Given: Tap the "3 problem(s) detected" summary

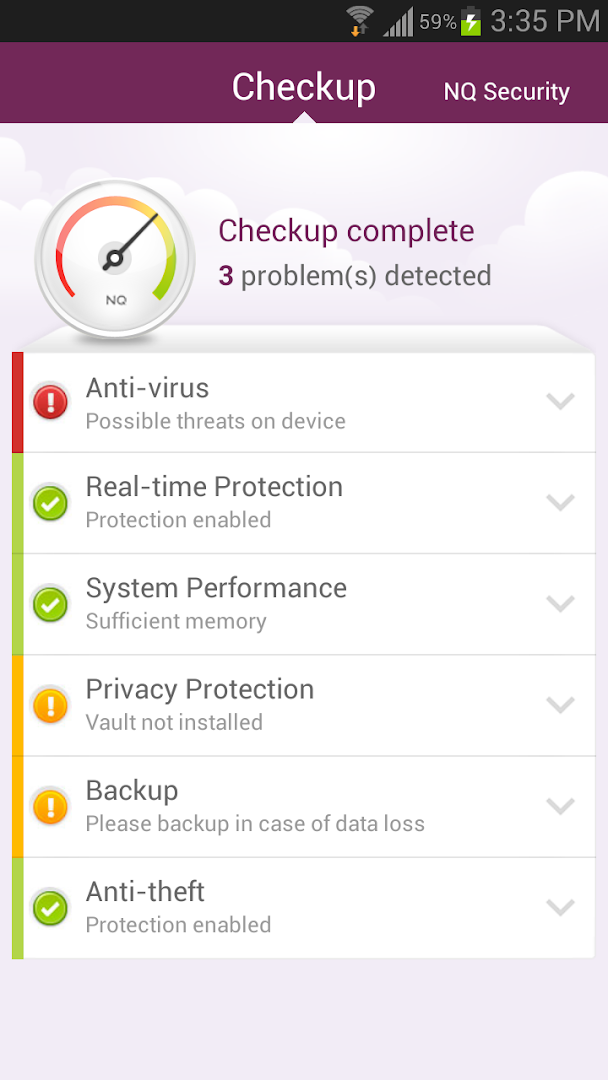Looking at the screenshot, I should tap(355, 275).
